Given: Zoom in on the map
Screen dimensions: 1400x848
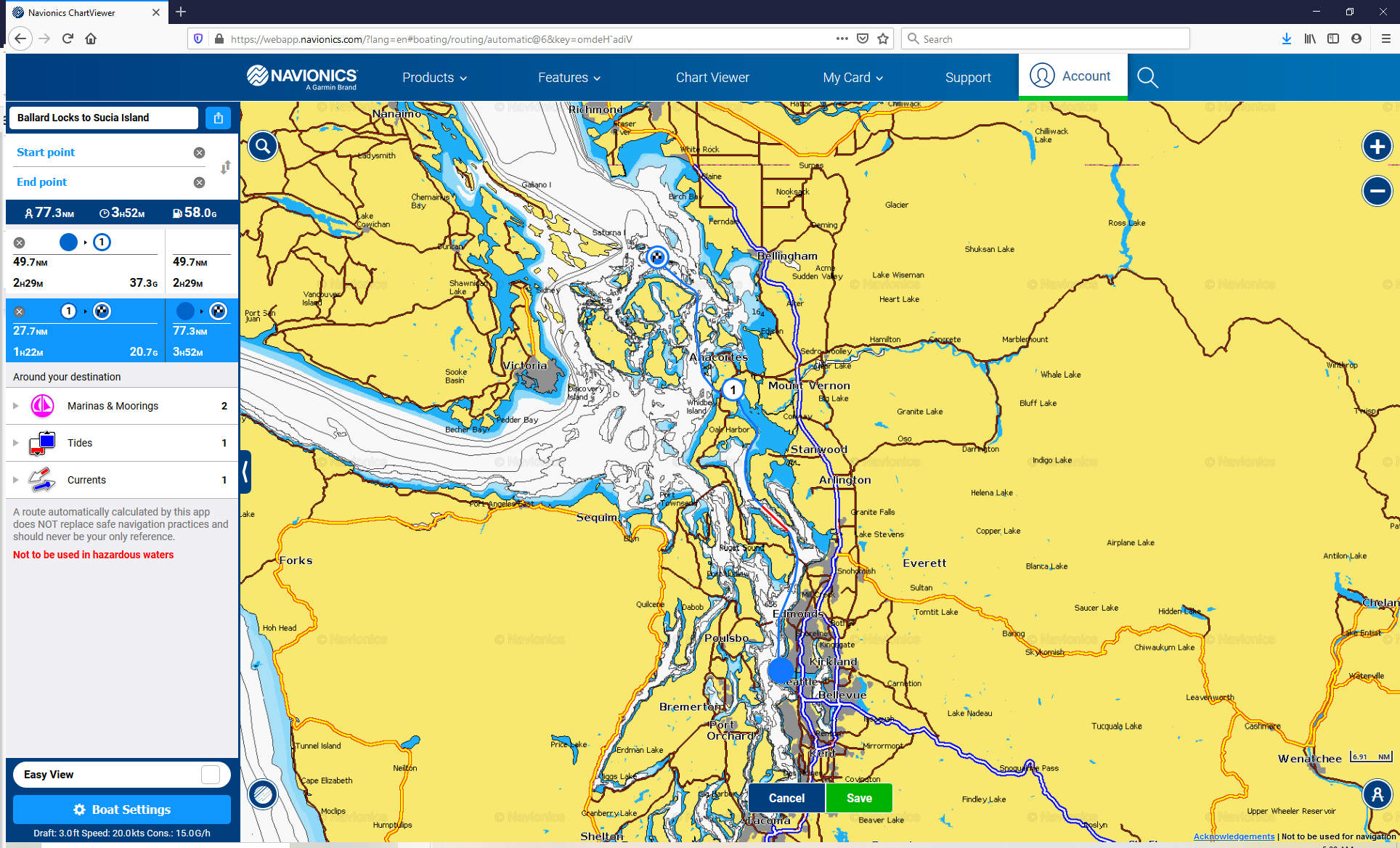Looking at the screenshot, I should coord(1377,147).
